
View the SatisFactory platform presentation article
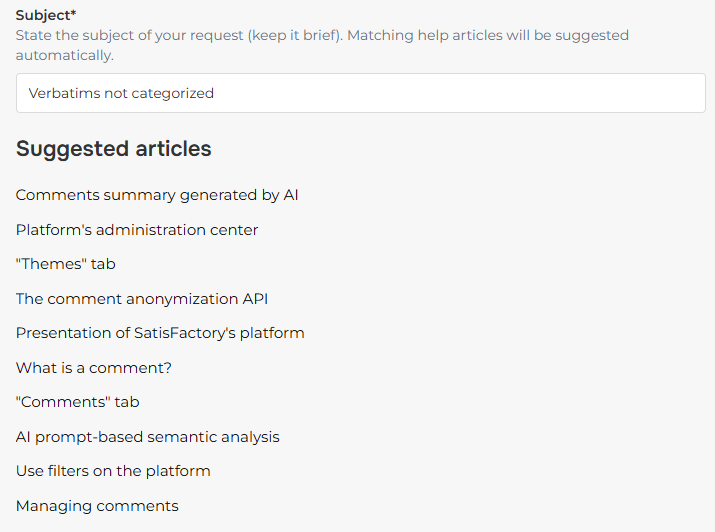pyautogui.click(x=160, y=333)
